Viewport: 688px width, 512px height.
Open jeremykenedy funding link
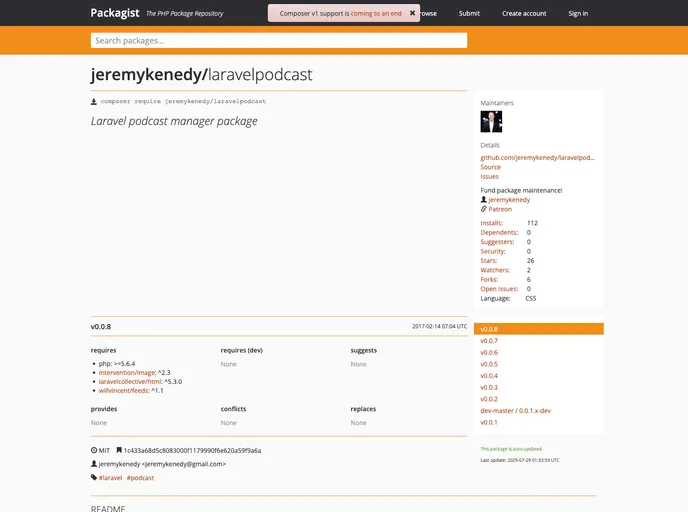click(509, 200)
